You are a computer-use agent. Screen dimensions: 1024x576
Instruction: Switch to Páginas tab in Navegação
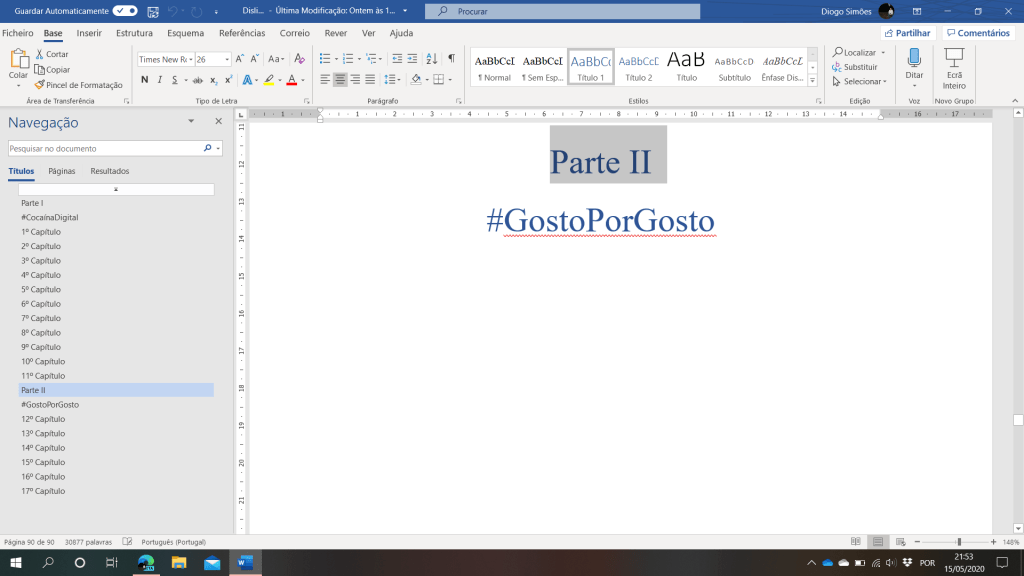click(x=62, y=171)
